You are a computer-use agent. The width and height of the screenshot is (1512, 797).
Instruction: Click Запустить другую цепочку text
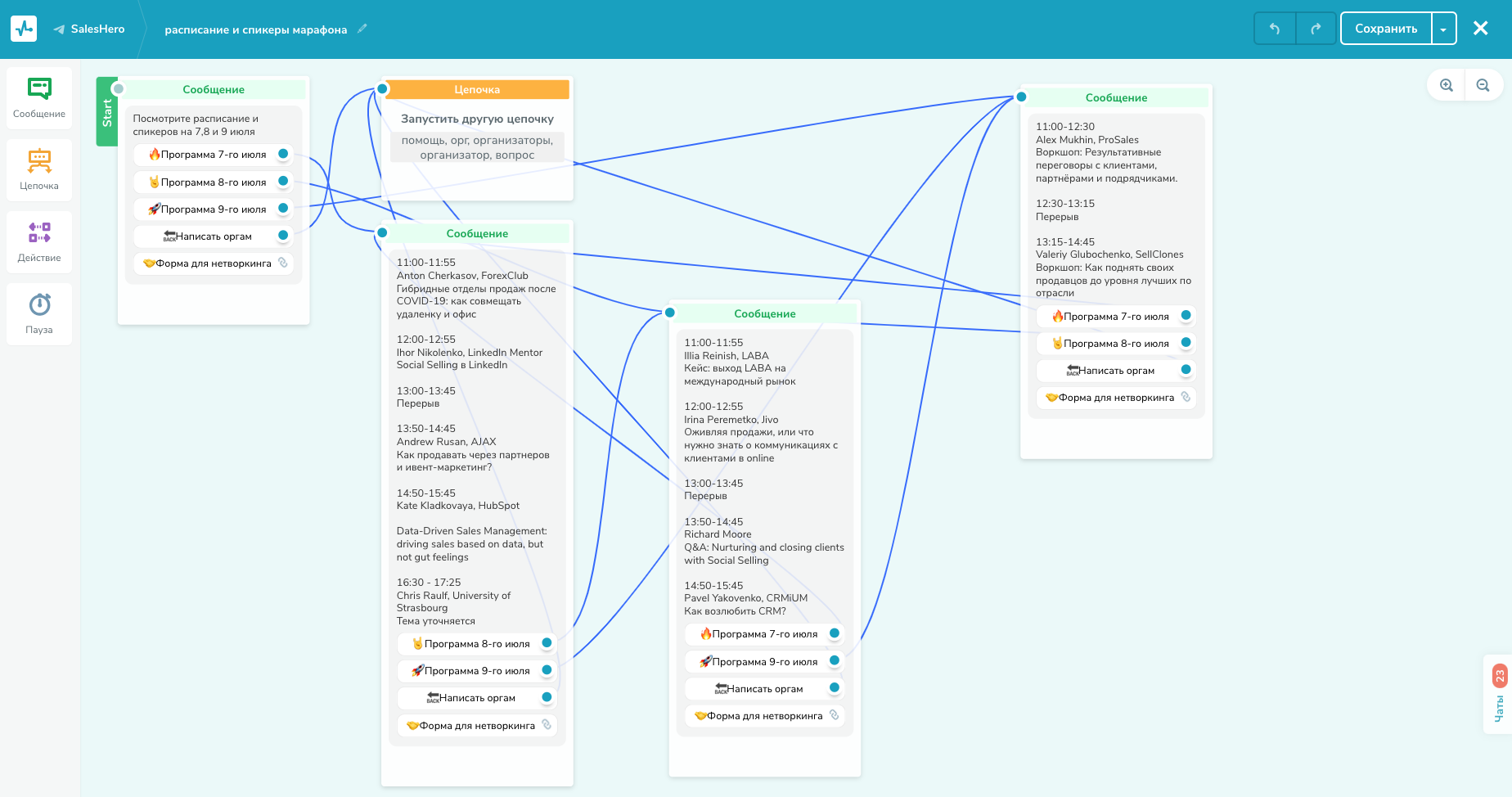(477, 119)
